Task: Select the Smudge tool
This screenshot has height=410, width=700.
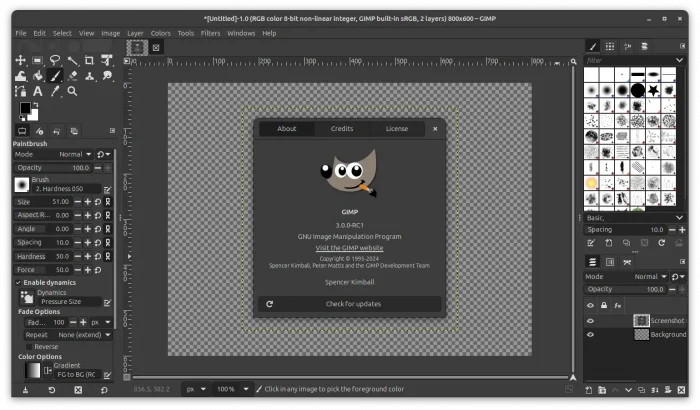Action: point(107,76)
